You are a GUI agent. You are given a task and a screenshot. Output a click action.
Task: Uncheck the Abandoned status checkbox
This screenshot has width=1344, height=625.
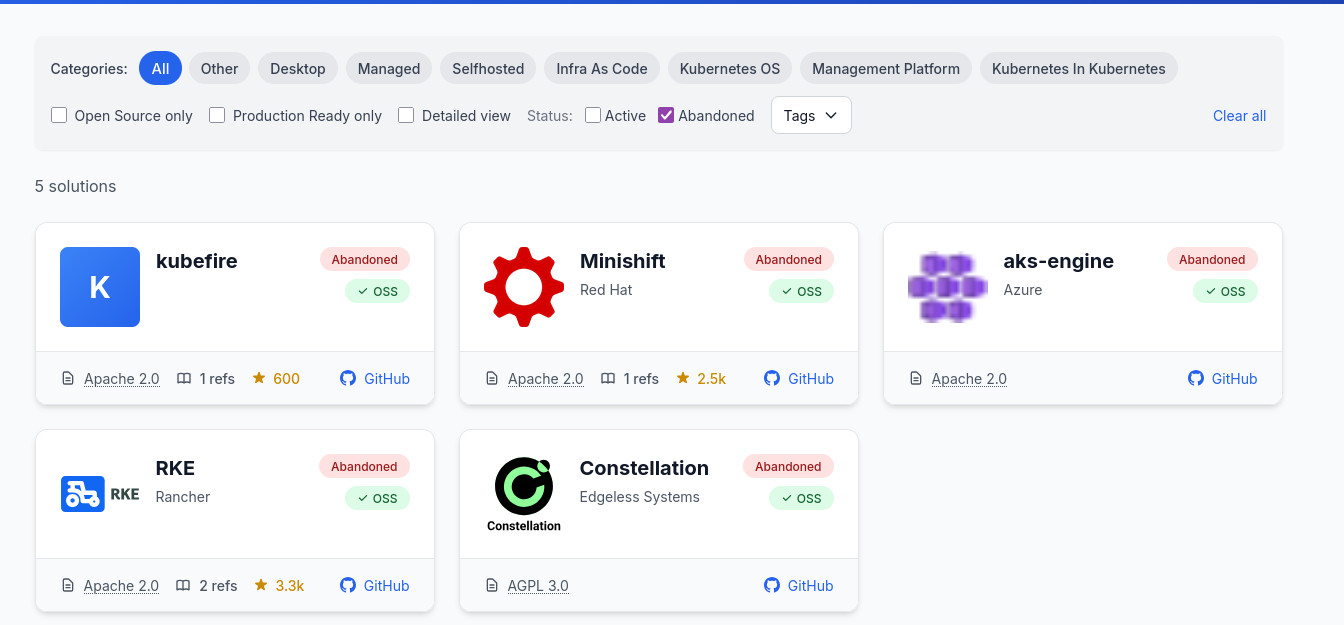coord(666,116)
